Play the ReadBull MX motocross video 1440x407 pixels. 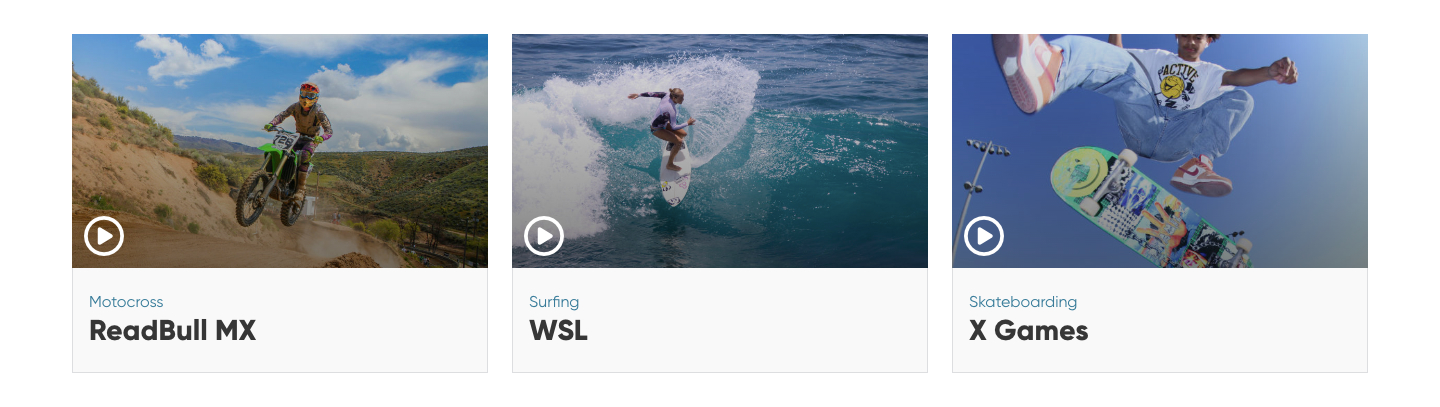104,236
